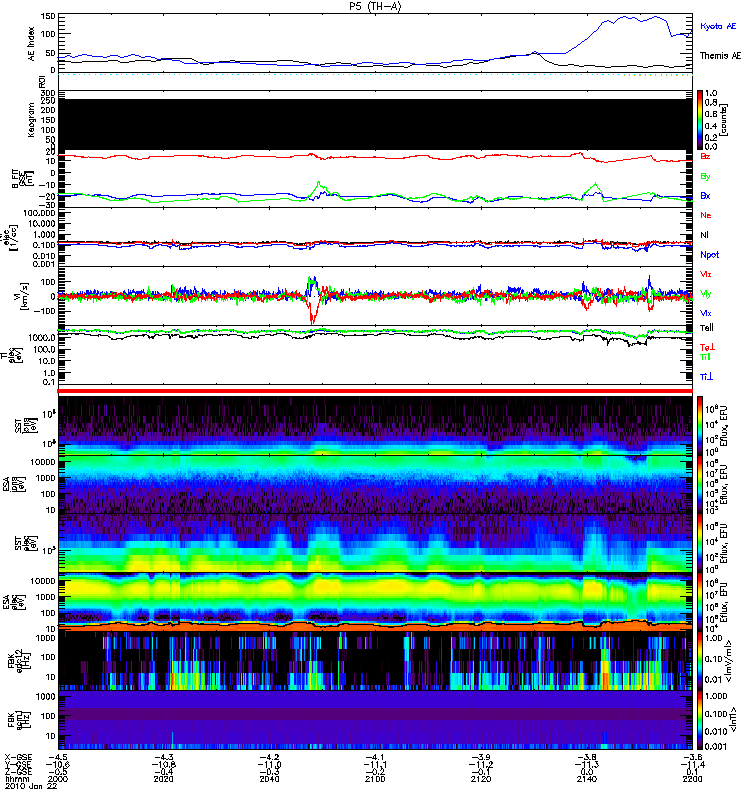Viewport: 750px width, 800px height.
Task: Click the SST ion Eflux color bar
Action: point(700,426)
